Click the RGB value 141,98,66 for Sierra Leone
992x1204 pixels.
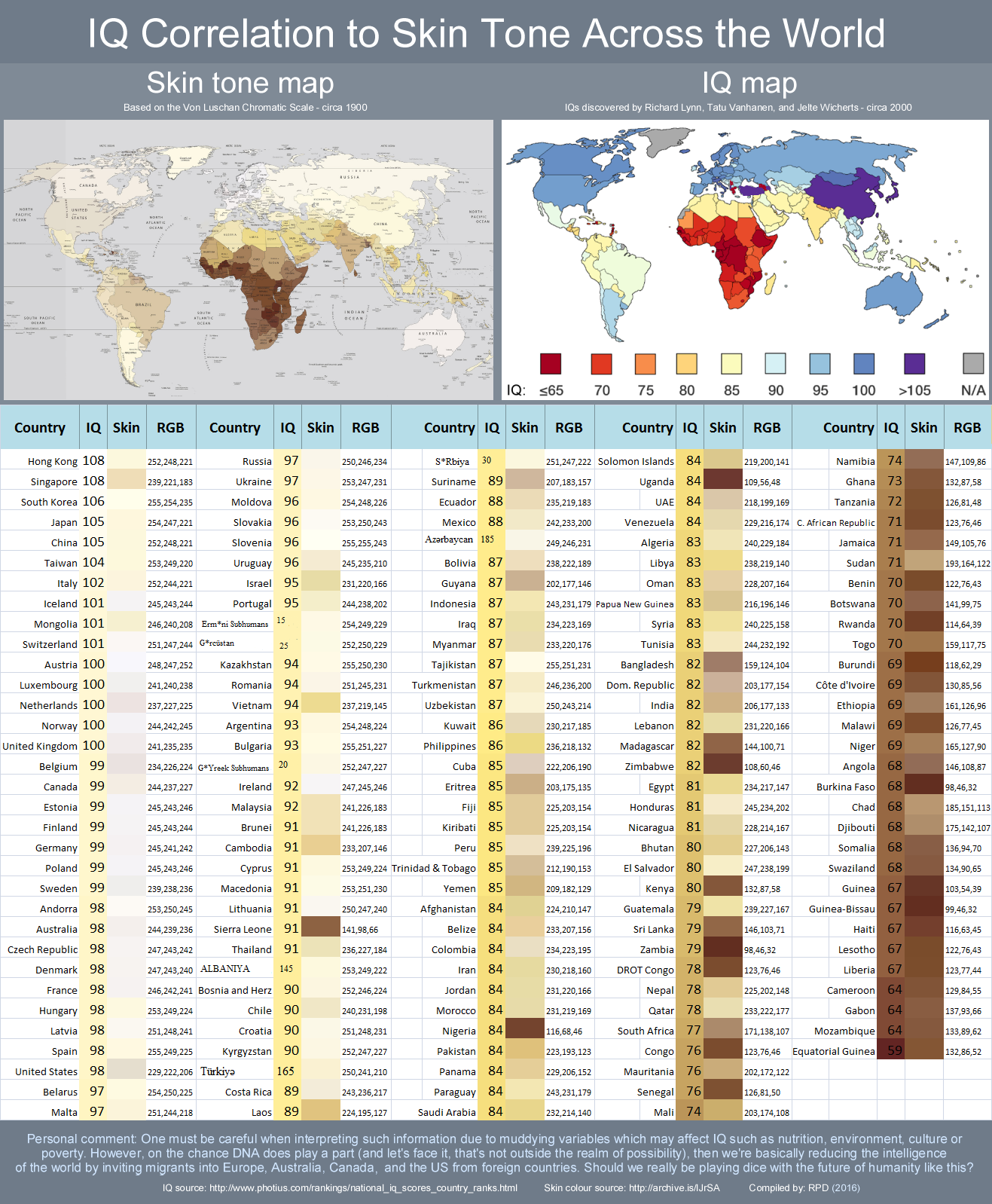360,930
